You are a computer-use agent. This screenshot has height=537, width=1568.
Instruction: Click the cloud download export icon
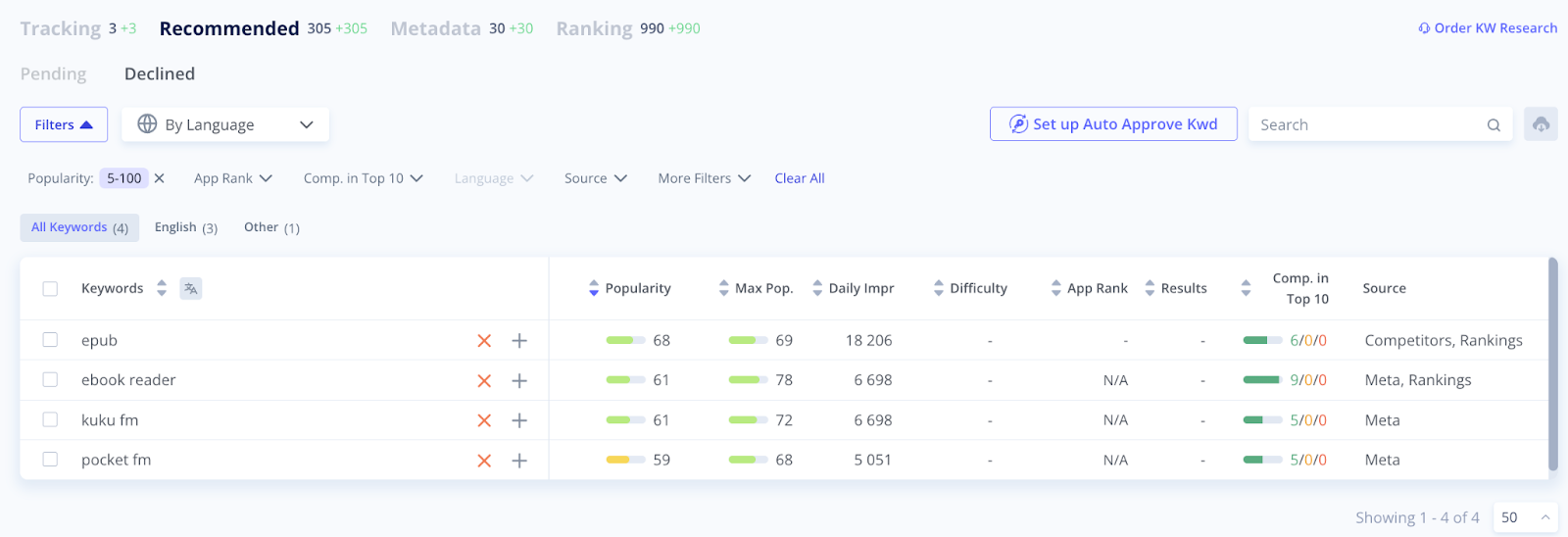1541,124
